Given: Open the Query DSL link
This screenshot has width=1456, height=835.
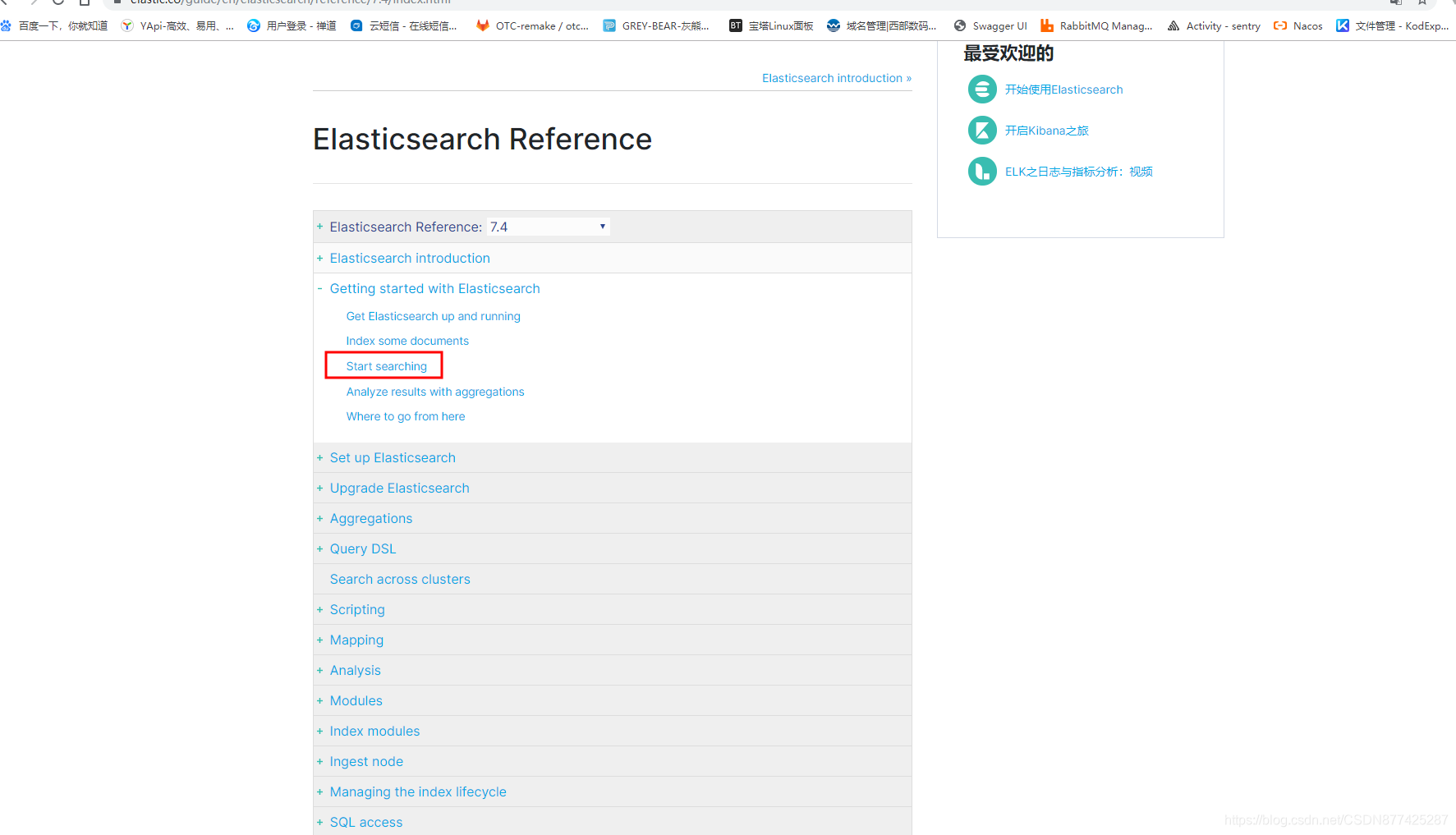Looking at the screenshot, I should coord(363,548).
